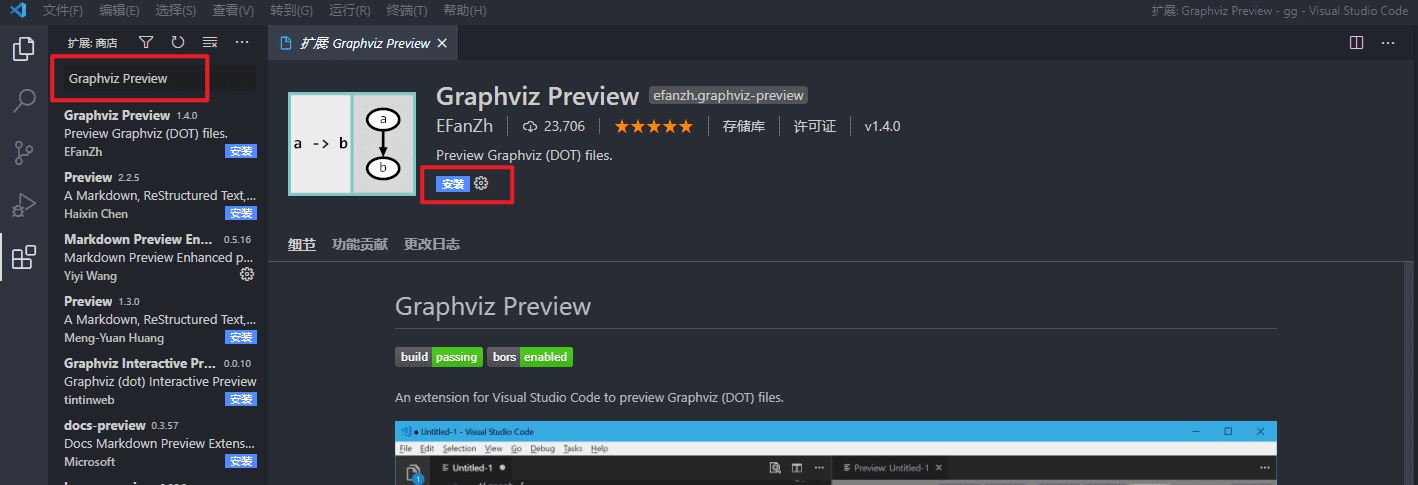
Task: Split the editor to the right
Action: click(x=1356, y=43)
